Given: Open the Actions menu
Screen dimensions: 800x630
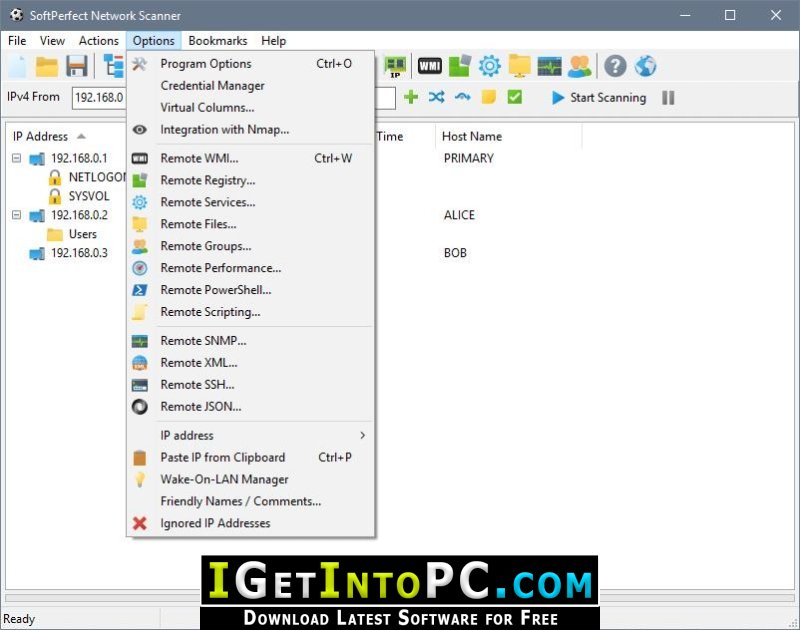Looking at the screenshot, I should (98, 40).
